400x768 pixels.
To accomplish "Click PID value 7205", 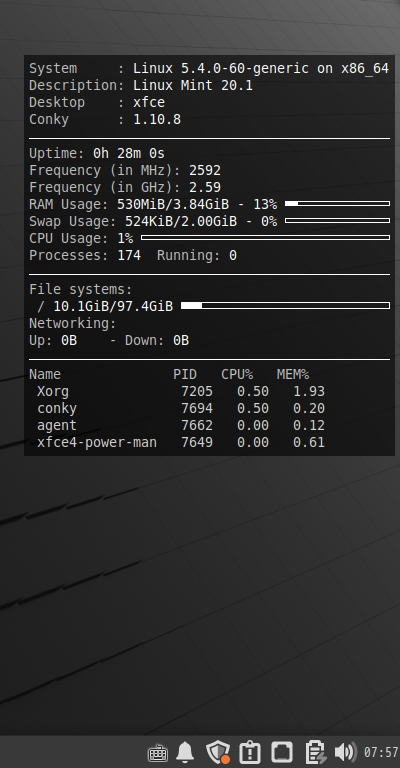I will (197, 391).
